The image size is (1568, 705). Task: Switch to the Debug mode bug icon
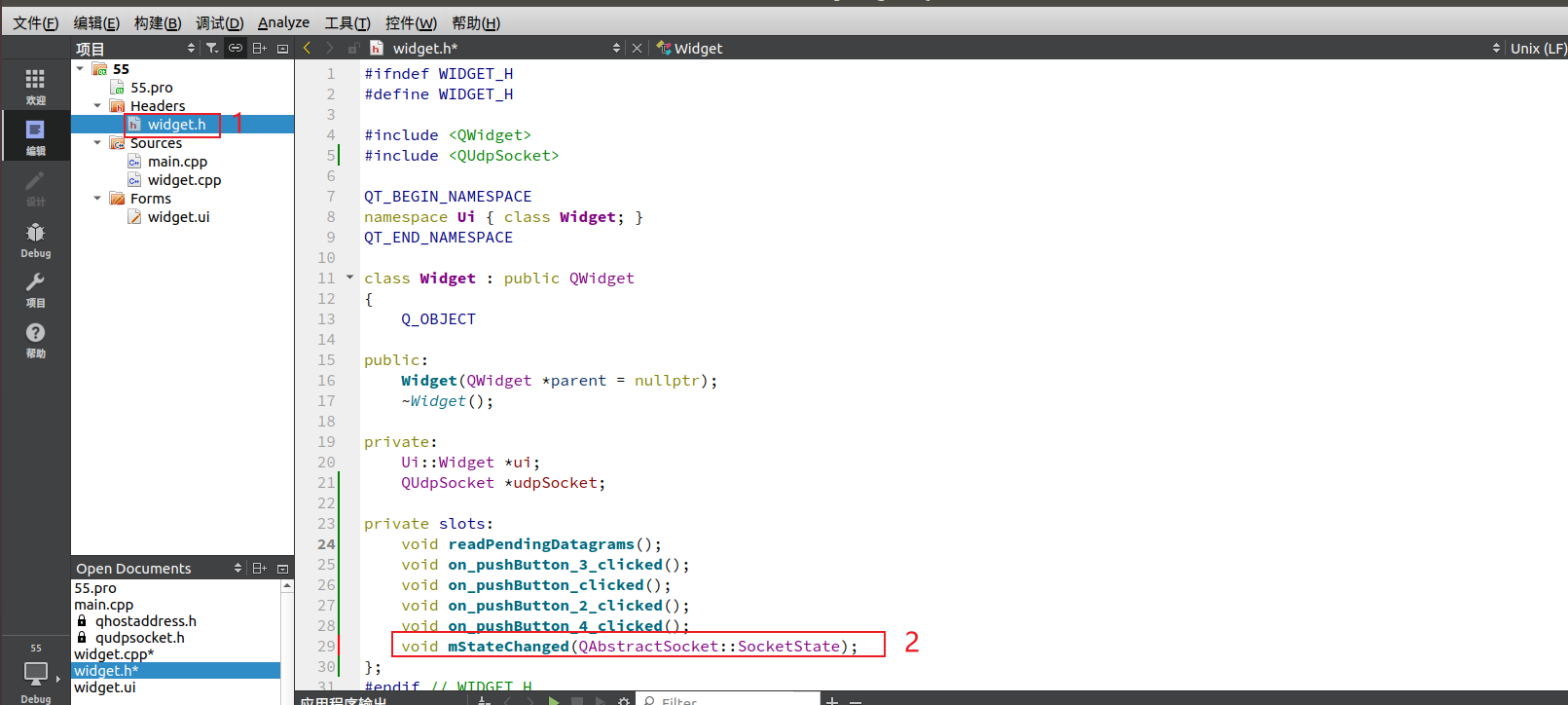point(35,239)
